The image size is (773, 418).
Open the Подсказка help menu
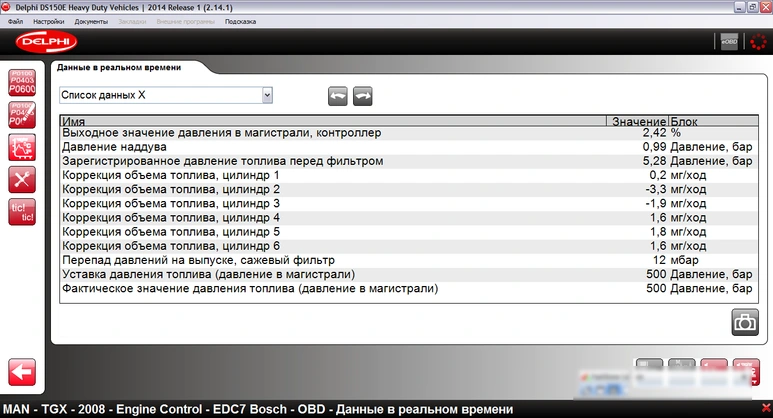point(240,21)
